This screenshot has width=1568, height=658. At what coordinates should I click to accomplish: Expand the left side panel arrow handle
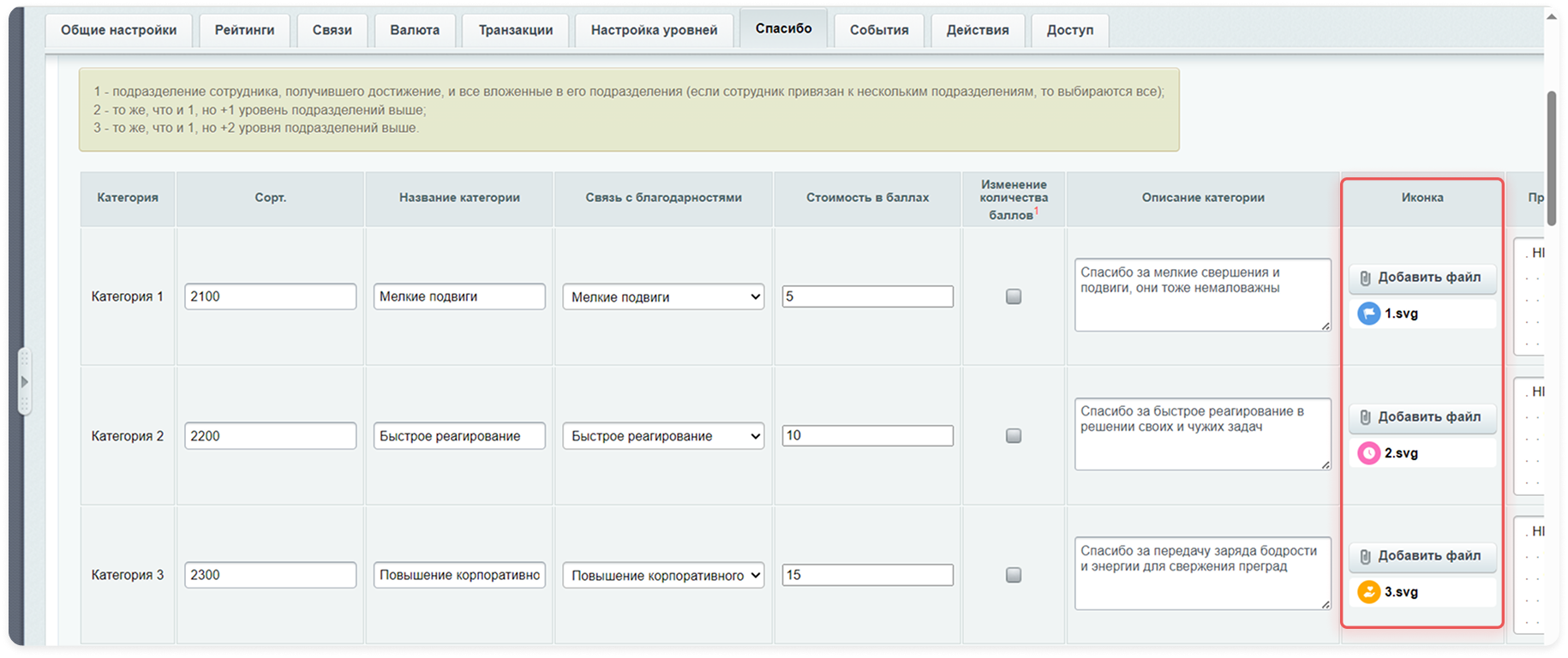(x=24, y=382)
